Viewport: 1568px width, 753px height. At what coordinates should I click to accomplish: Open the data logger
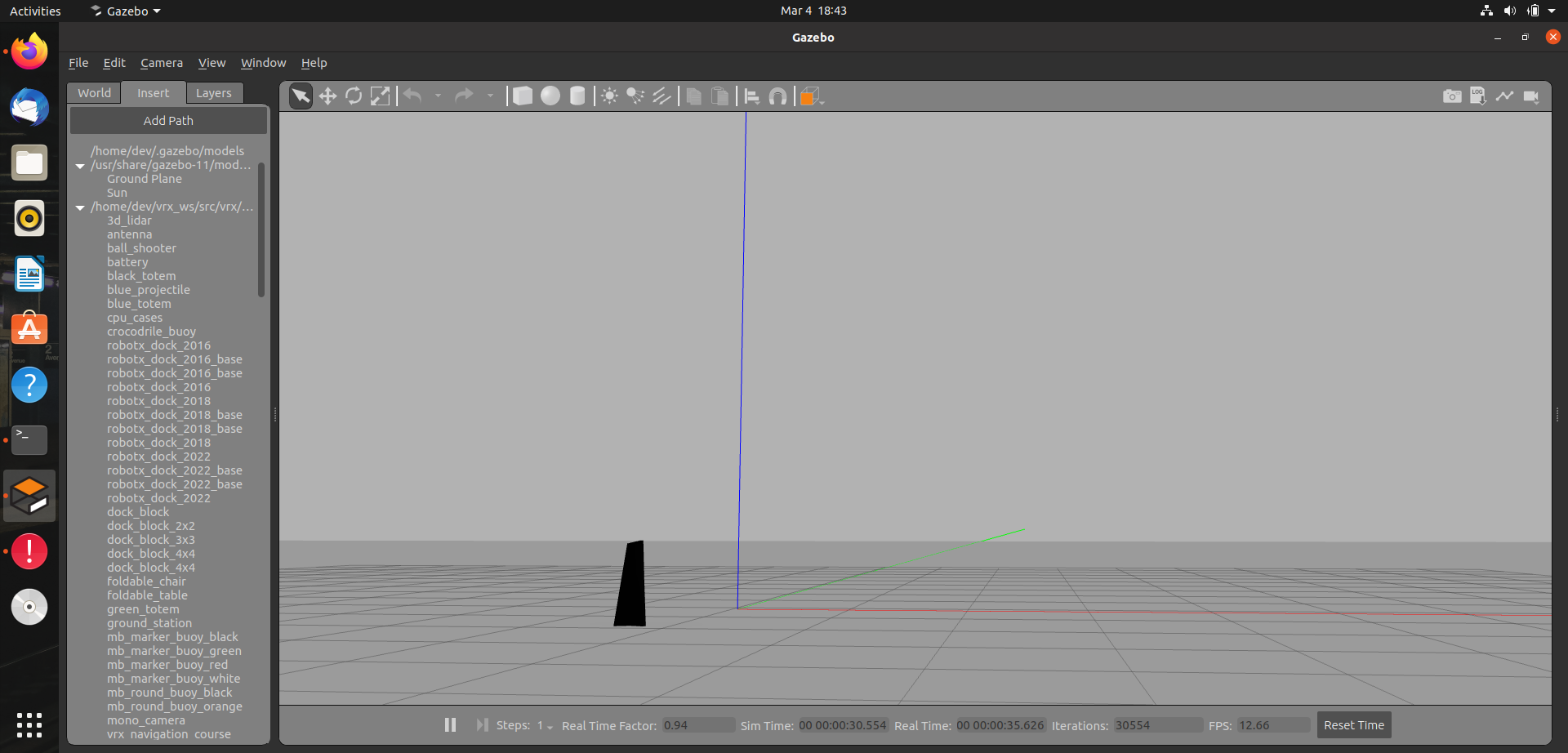[x=1478, y=96]
